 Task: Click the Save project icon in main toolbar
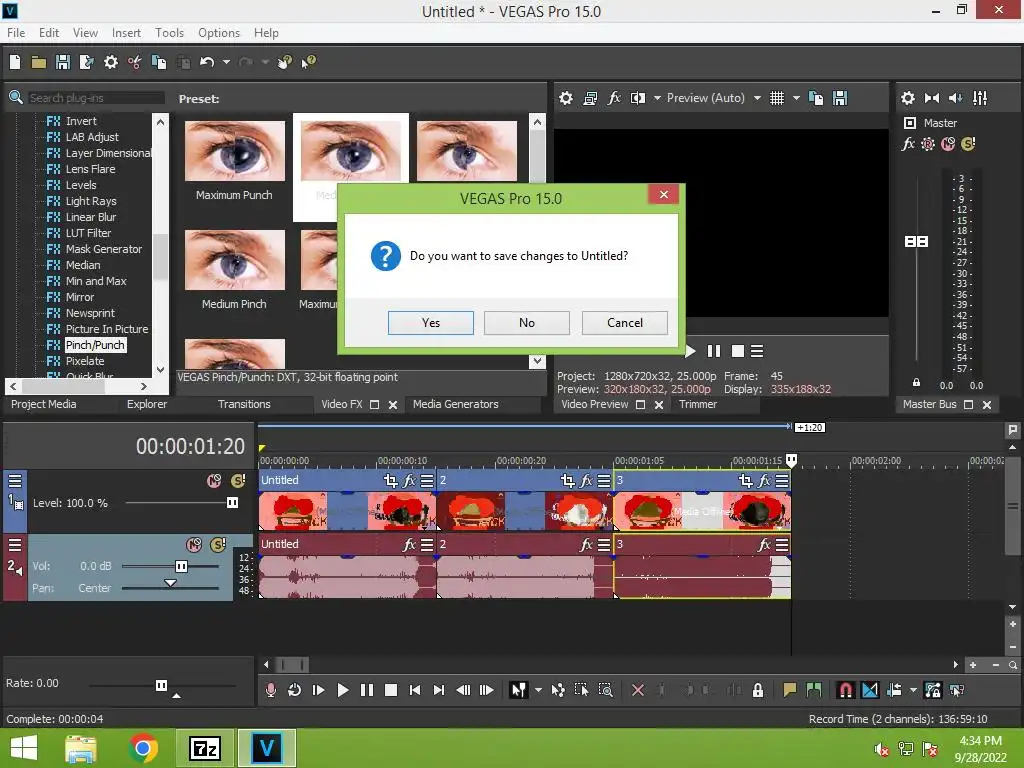click(63, 62)
